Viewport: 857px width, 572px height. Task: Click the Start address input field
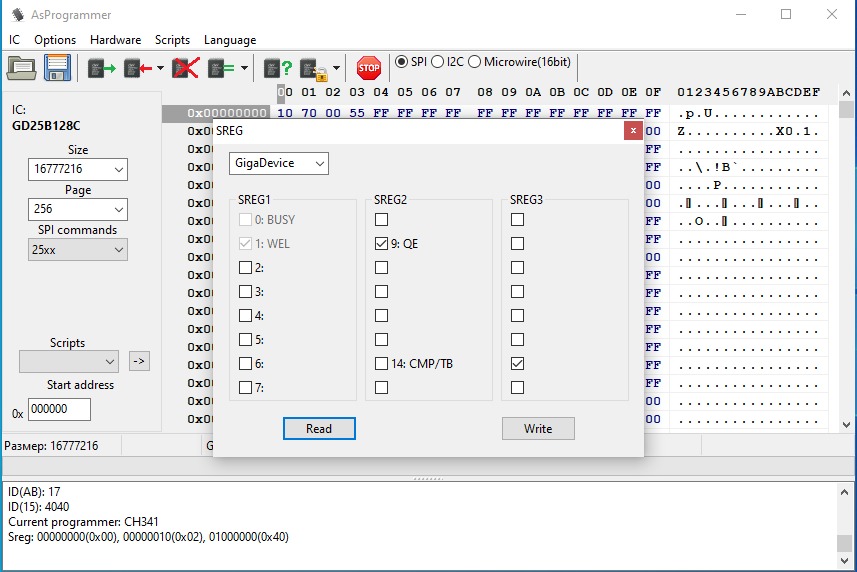tap(59, 409)
